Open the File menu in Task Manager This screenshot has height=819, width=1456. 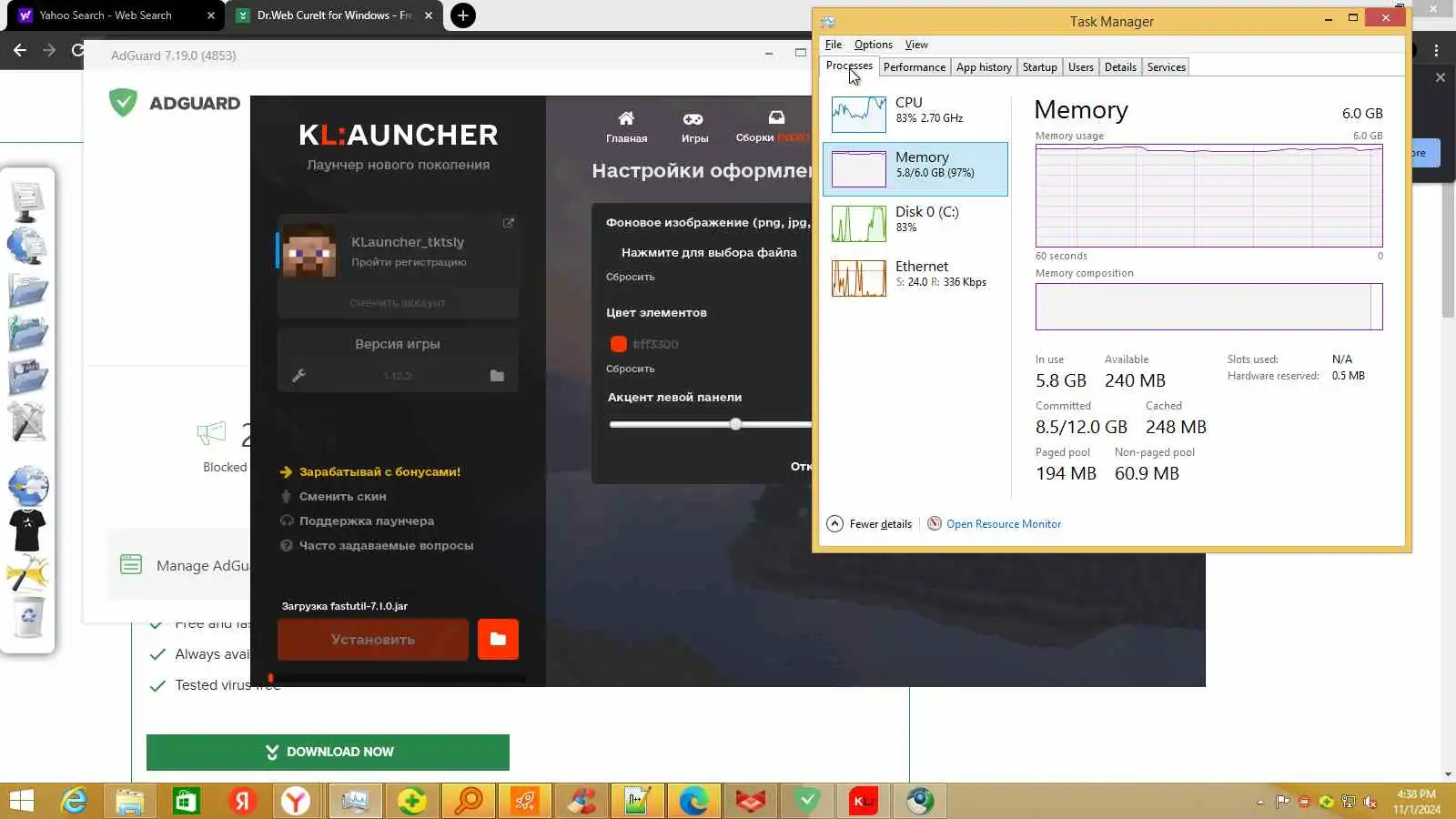(x=834, y=45)
